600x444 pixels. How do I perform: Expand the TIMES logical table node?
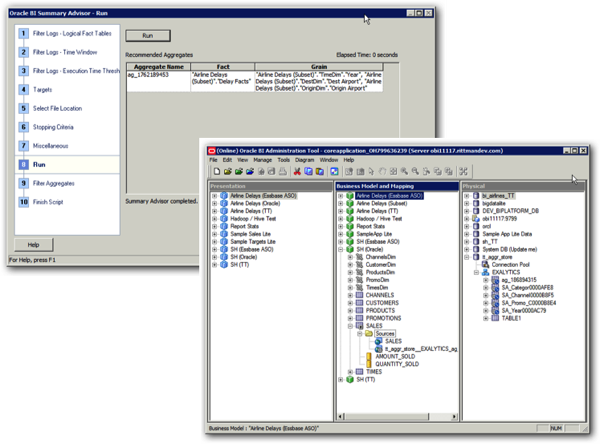350,372
